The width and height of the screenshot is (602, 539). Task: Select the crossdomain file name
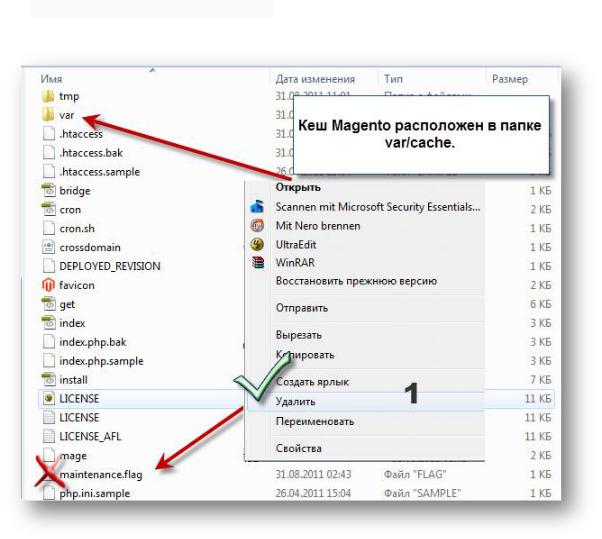pos(90,247)
